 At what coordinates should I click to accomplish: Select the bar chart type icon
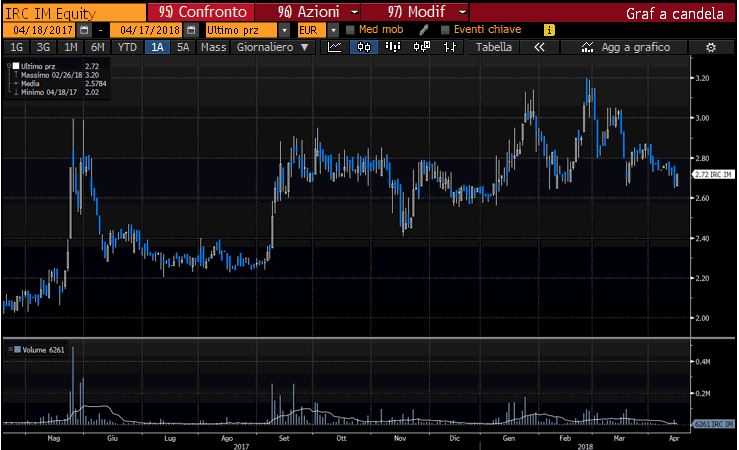[x=393, y=47]
